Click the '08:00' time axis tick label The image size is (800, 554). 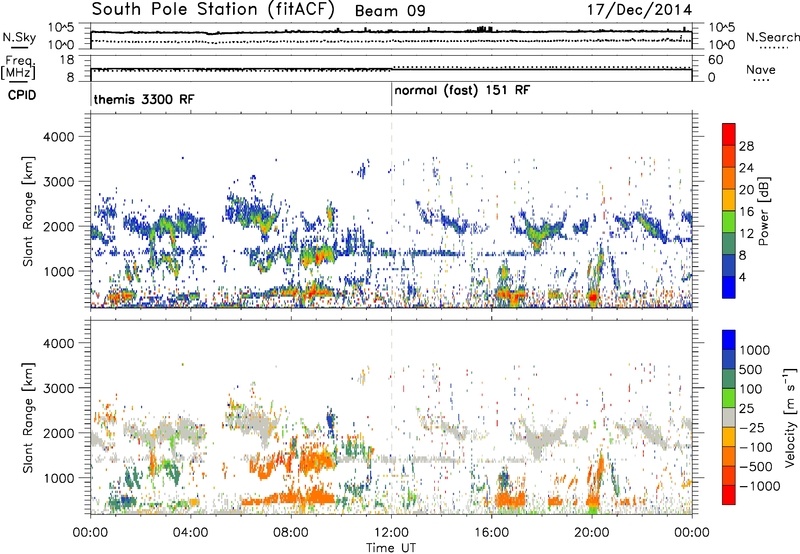point(291,533)
